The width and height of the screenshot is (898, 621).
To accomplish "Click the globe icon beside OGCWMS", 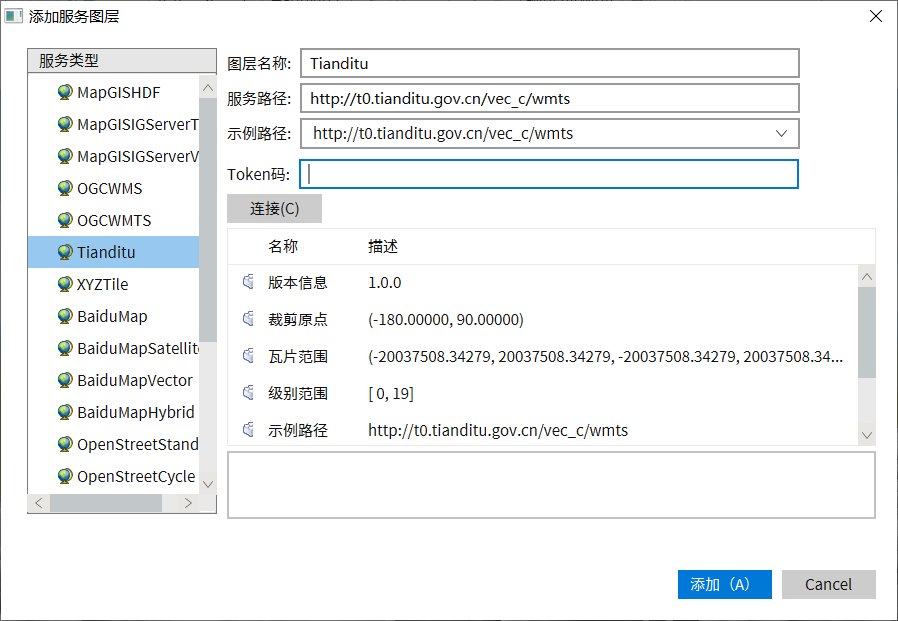I will 65,188.
